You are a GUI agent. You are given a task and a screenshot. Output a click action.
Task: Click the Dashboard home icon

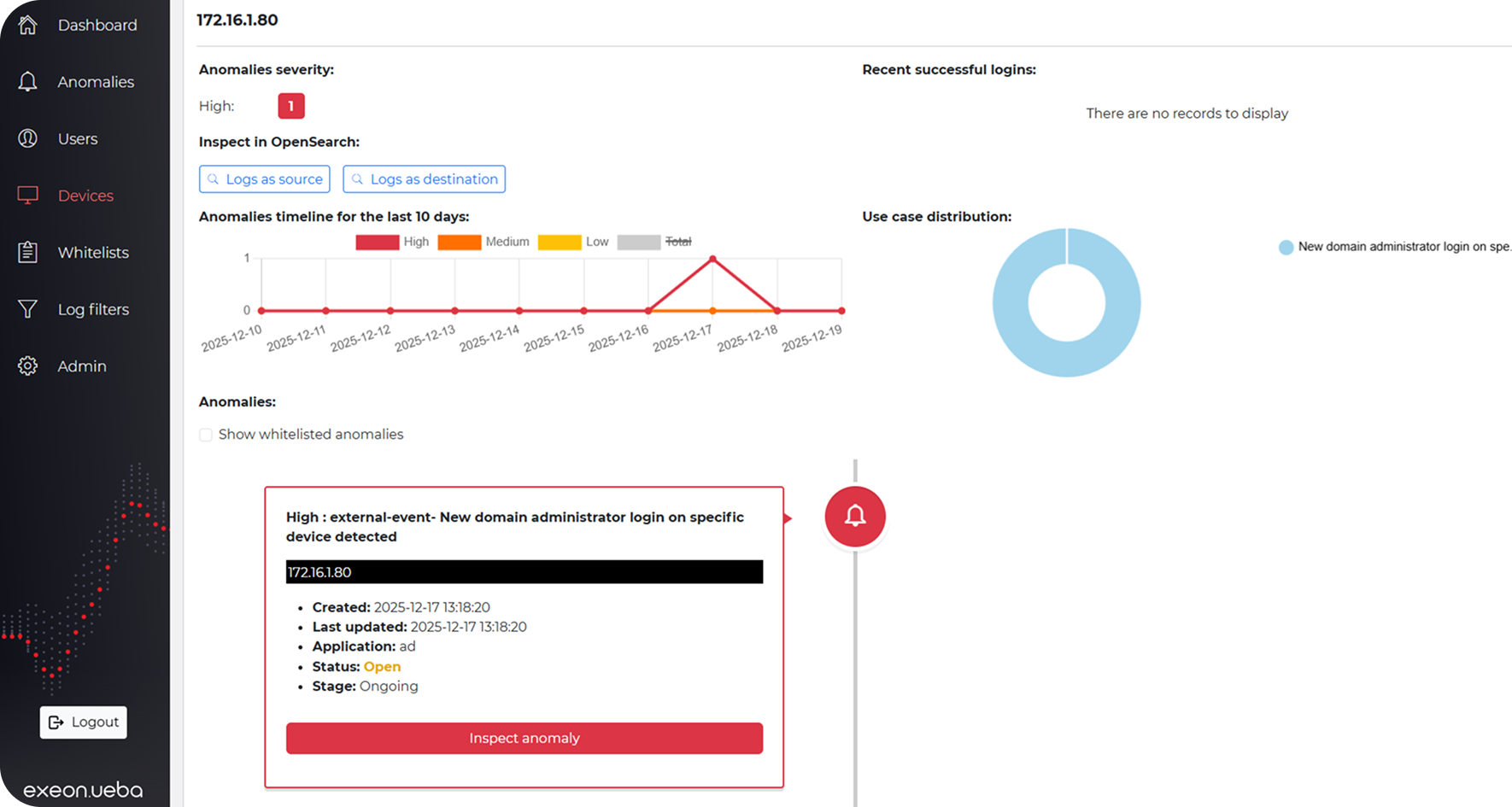27,25
